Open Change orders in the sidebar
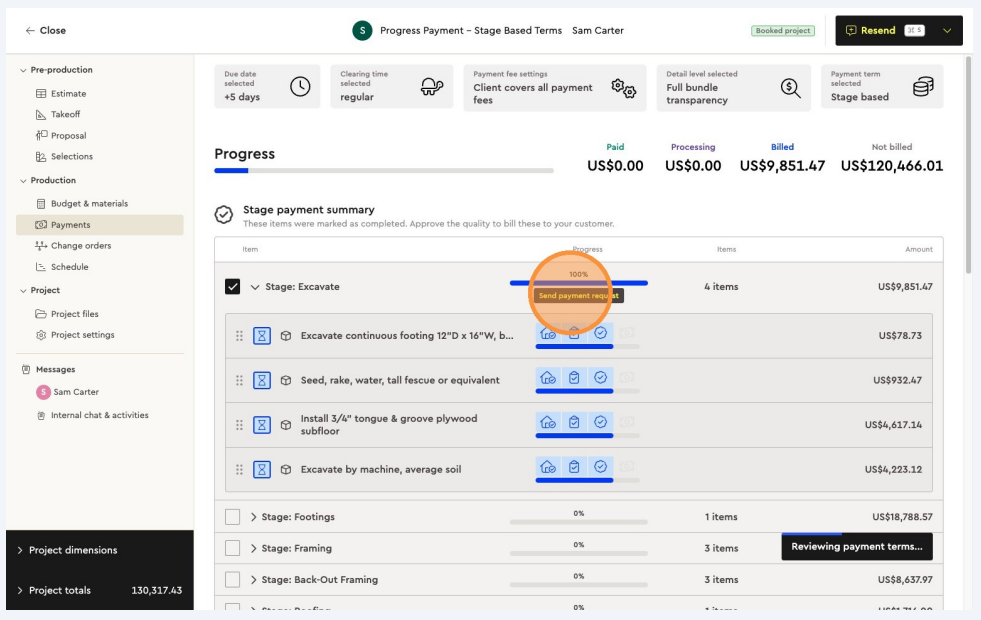The height and width of the screenshot is (620, 981). coord(80,246)
